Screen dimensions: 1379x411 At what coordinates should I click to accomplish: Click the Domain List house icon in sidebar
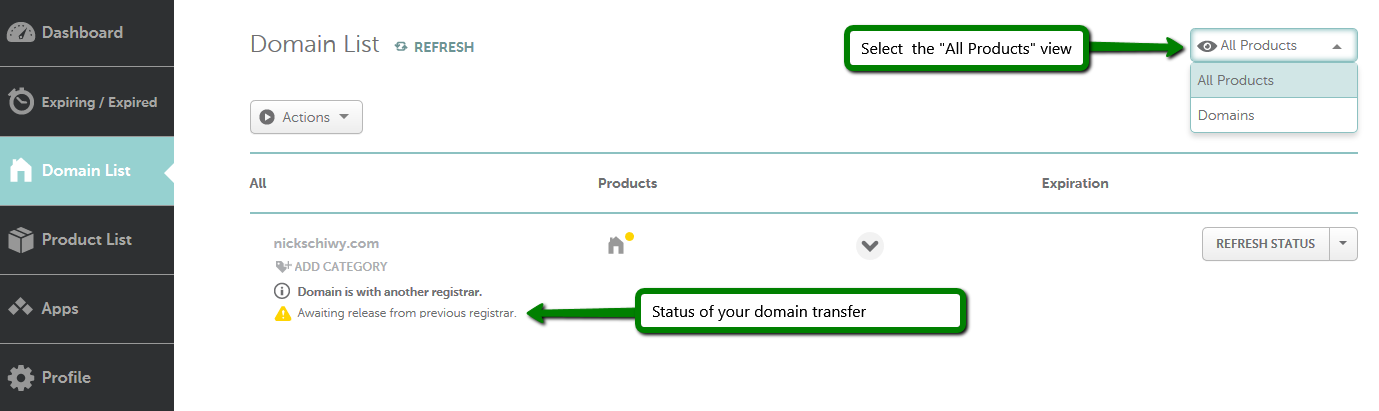21,170
